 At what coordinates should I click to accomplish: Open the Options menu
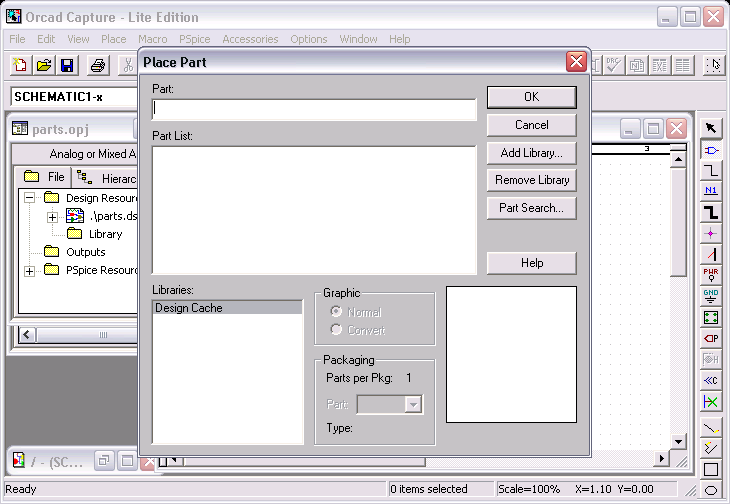click(x=309, y=39)
